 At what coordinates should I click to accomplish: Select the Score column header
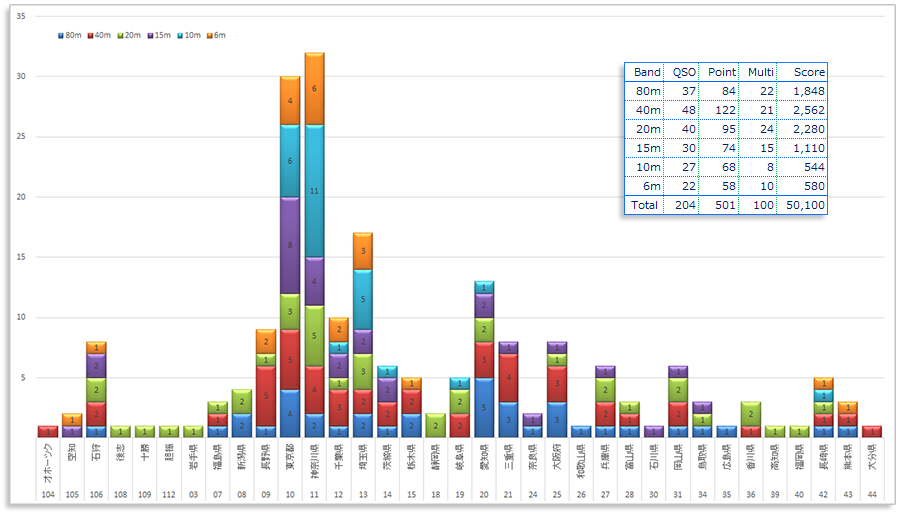(809, 72)
